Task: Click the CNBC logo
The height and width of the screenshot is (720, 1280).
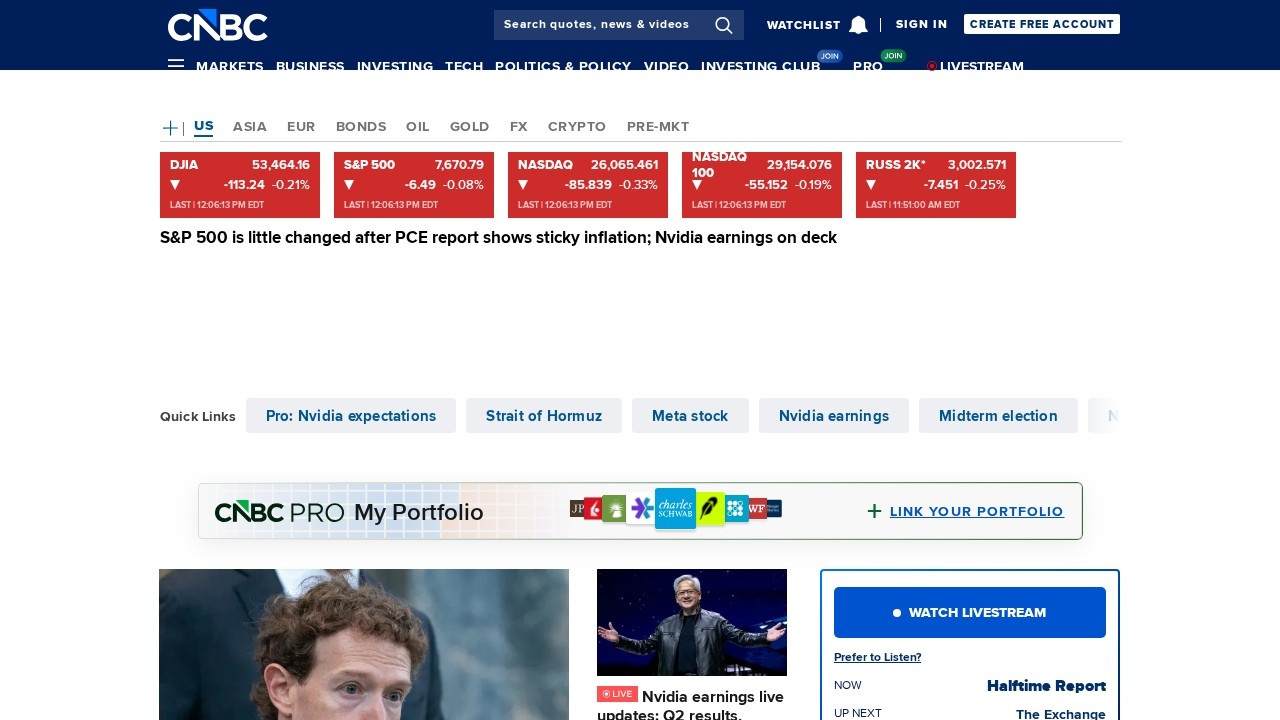Action: 217,25
